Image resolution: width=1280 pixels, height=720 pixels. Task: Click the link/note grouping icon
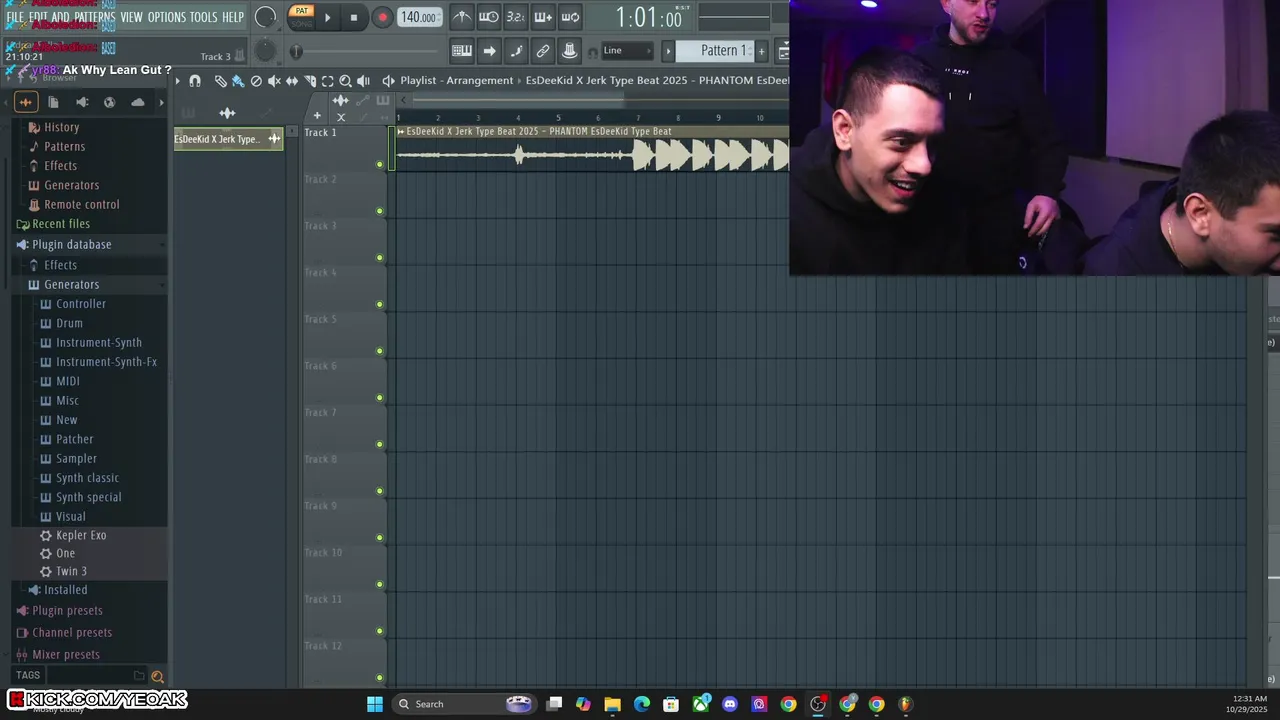542,51
